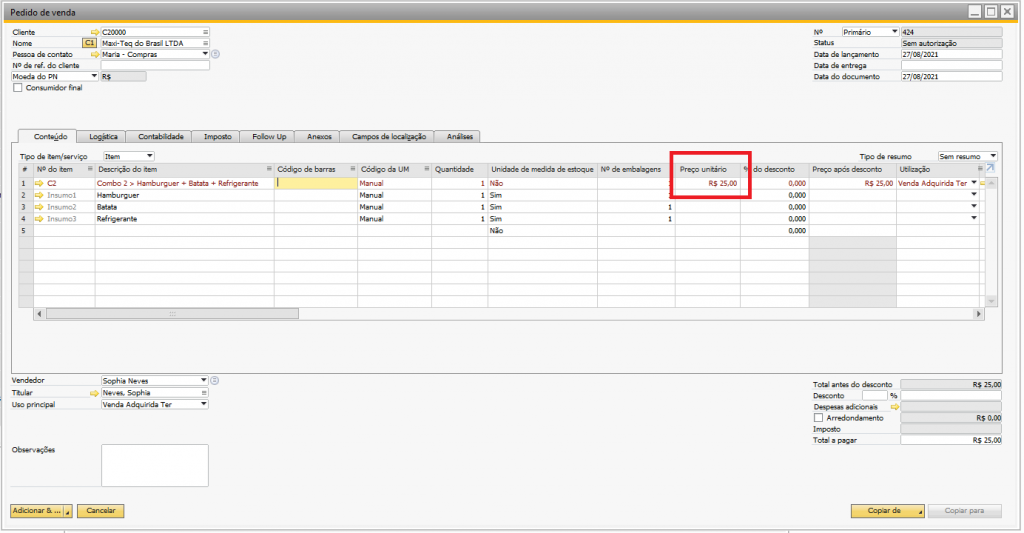Click the info icon next to Vendedor
Viewport: 1024px width, 533px height.
pyautogui.click(x=215, y=381)
